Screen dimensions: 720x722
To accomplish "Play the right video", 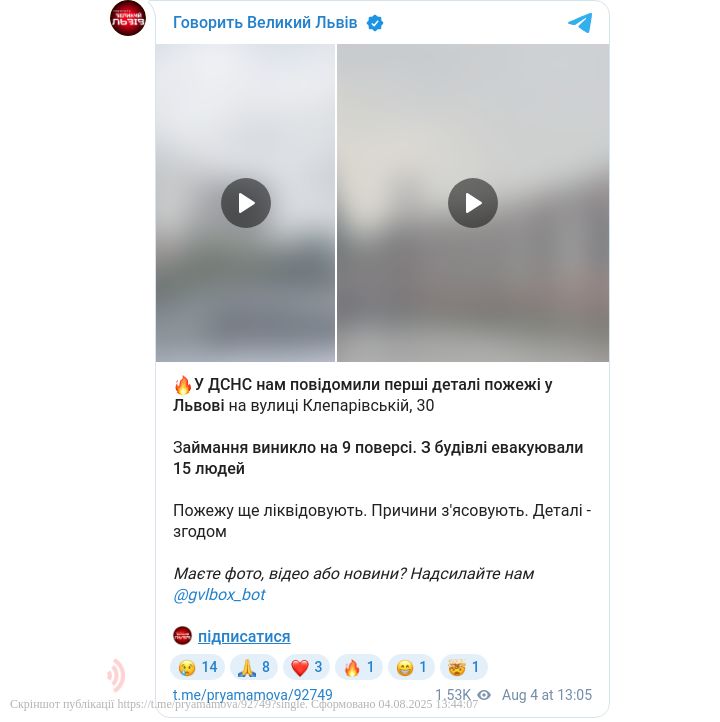I will point(473,203).
